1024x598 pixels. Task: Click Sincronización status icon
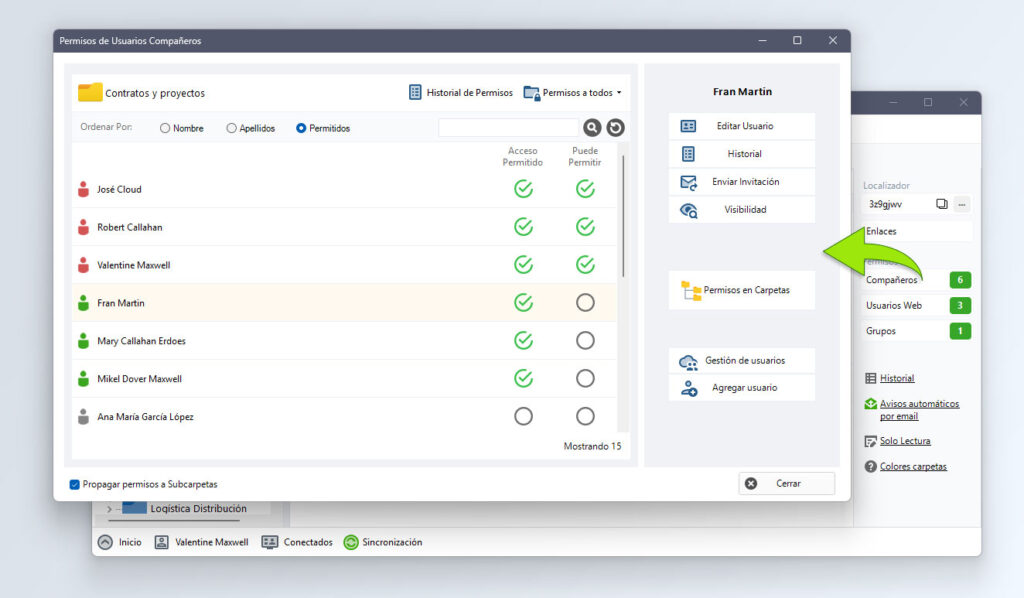(351, 543)
